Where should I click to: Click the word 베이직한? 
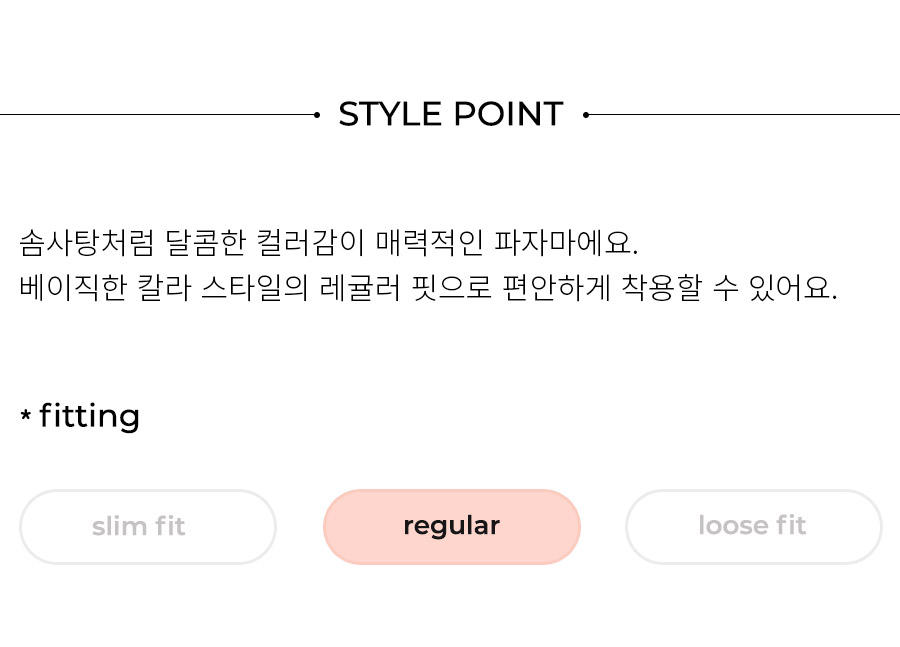(x=73, y=288)
